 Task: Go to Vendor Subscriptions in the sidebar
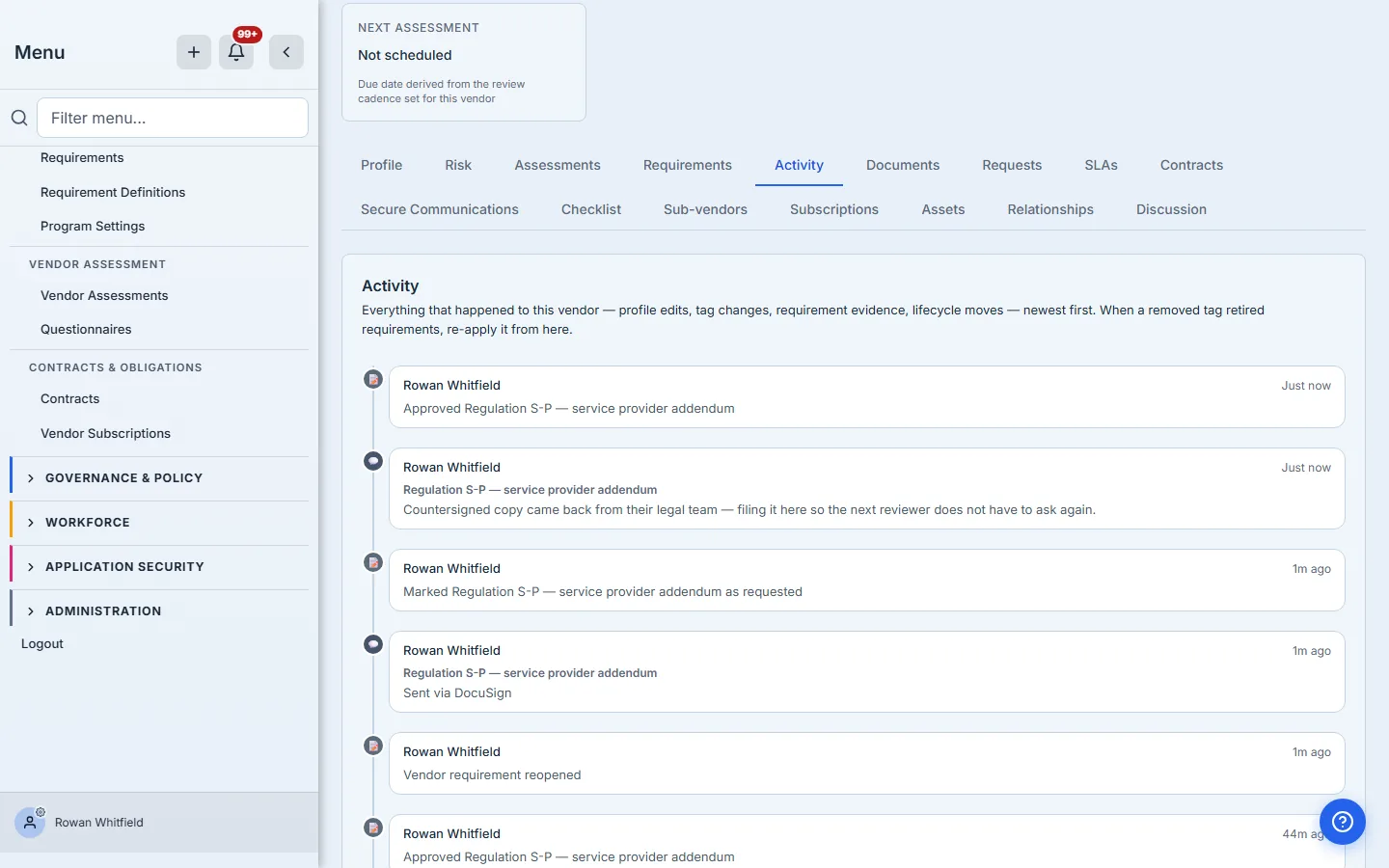(105, 434)
